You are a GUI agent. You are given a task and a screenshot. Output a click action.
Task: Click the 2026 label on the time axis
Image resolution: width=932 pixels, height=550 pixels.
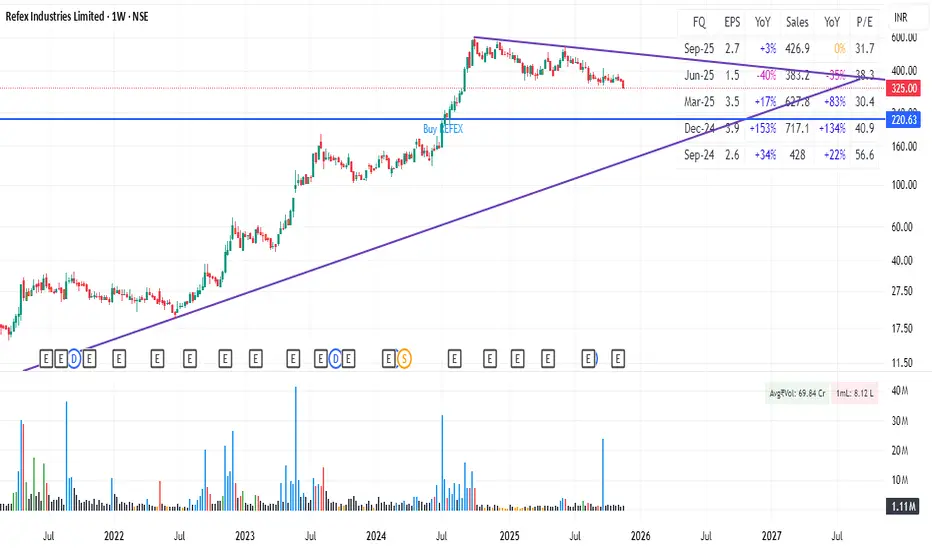tap(640, 536)
